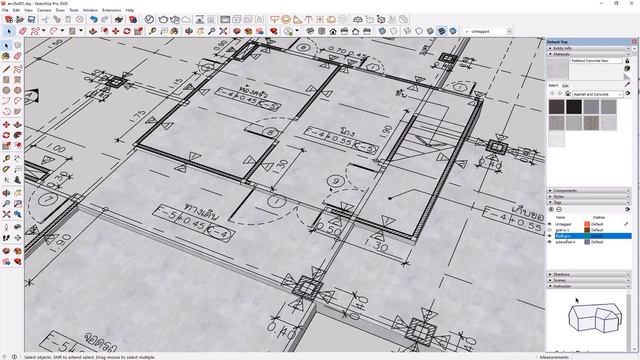Click the first dark asphalt material swatch
640x360 pixels.
click(556, 107)
